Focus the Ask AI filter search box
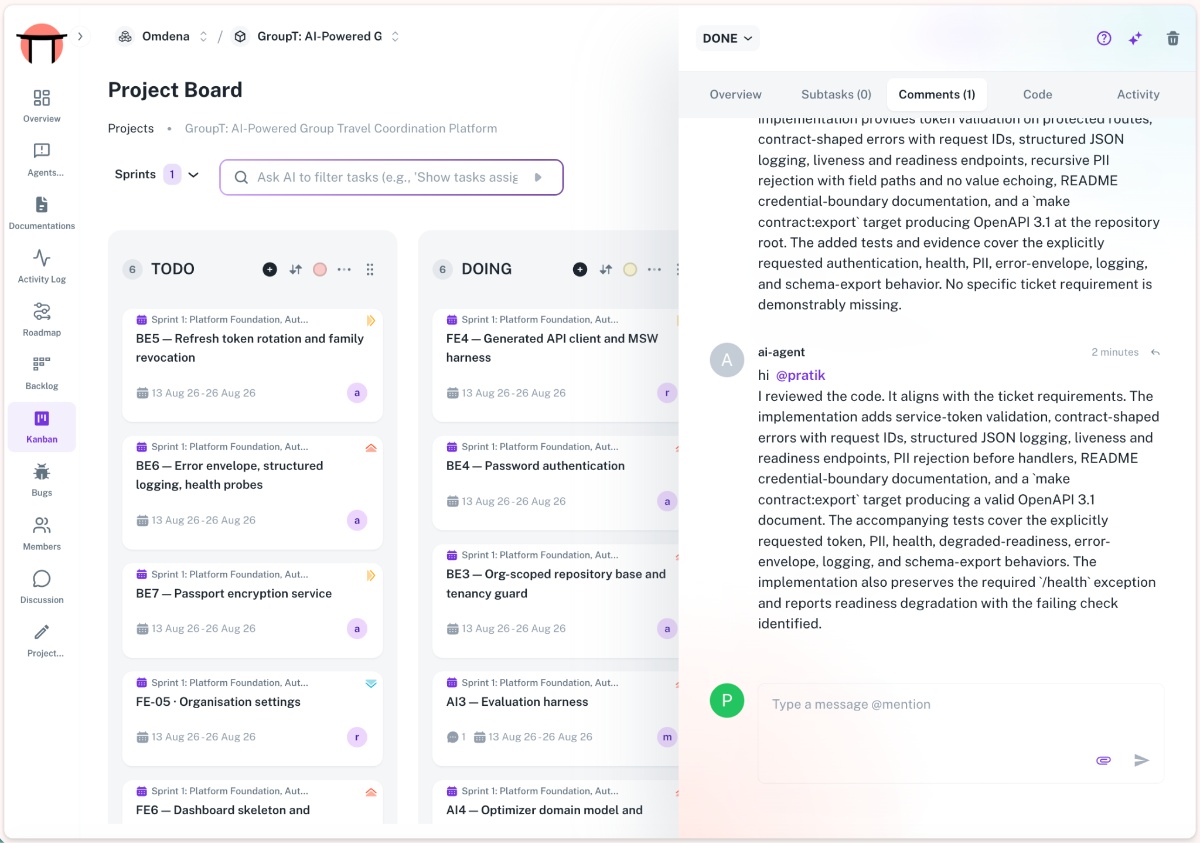The height and width of the screenshot is (843, 1200). point(391,177)
